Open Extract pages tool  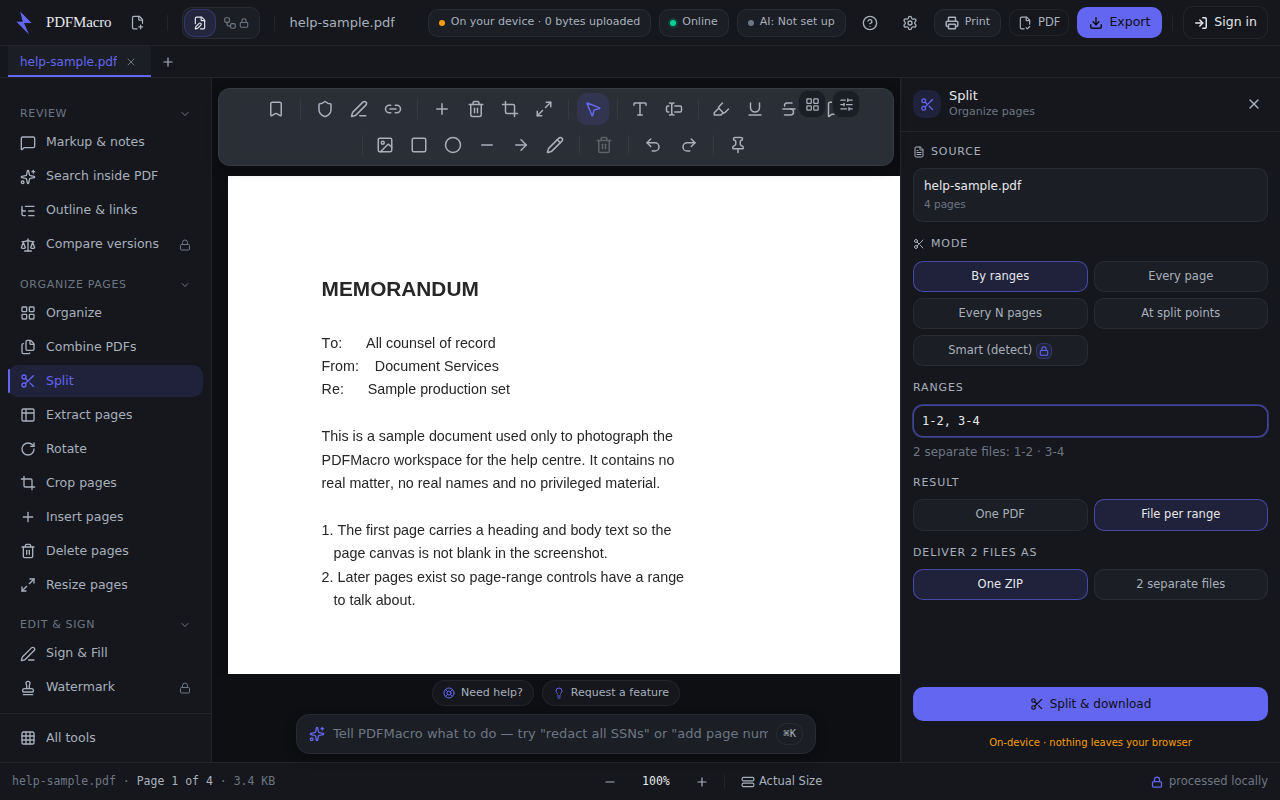pyautogui.click(x=105, y=415)
